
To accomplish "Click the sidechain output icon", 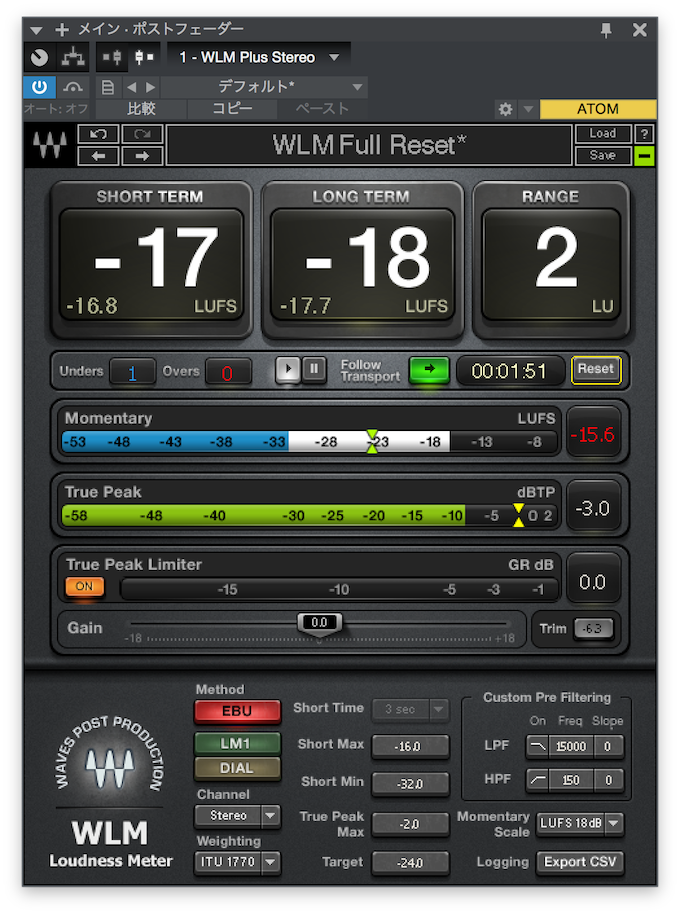I will 143,57.
